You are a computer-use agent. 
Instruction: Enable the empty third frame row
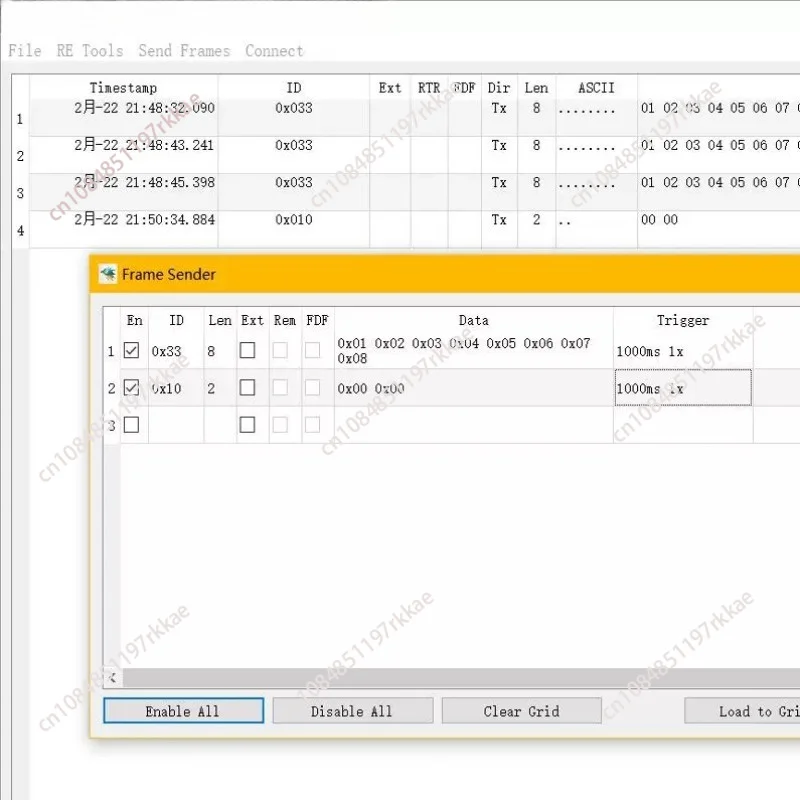(131, 424)
